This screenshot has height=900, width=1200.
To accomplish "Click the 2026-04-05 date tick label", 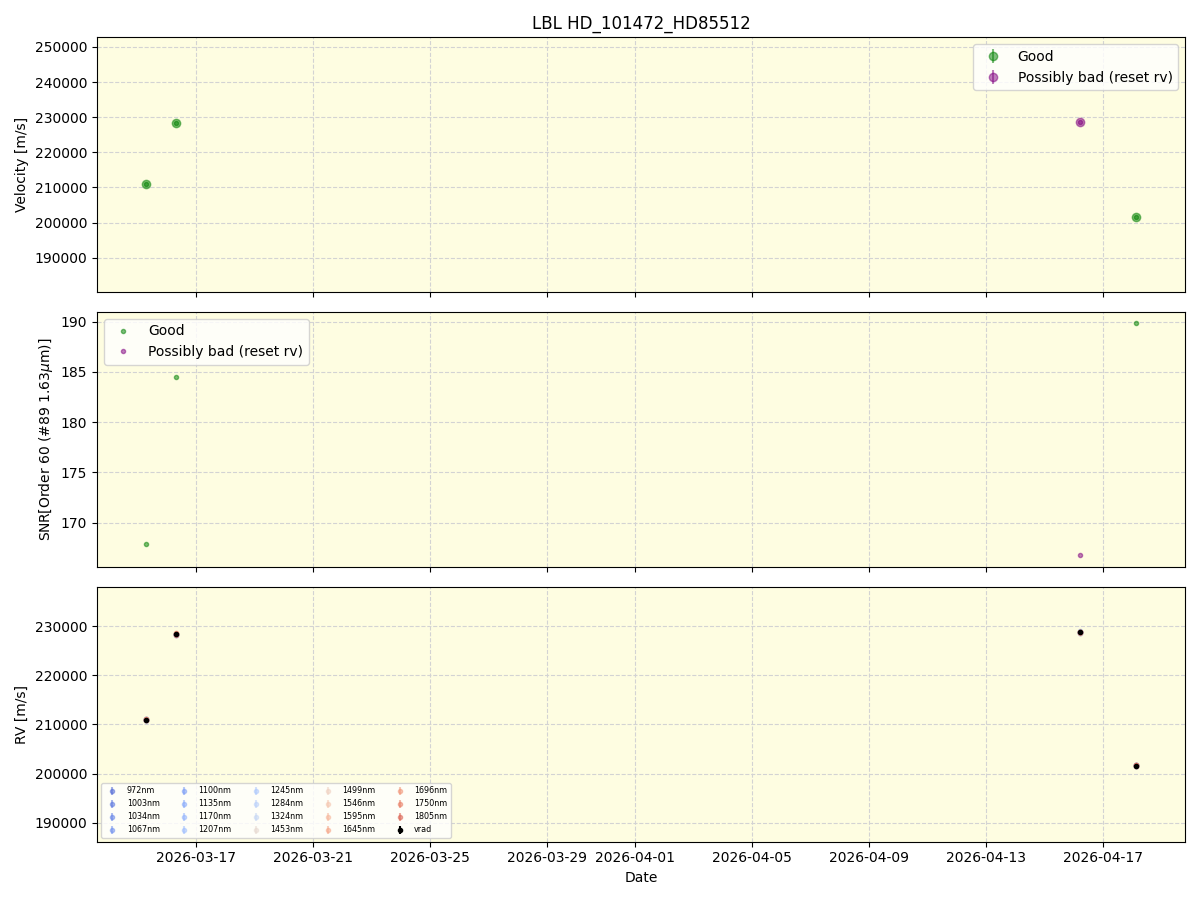I will (752, 856).
